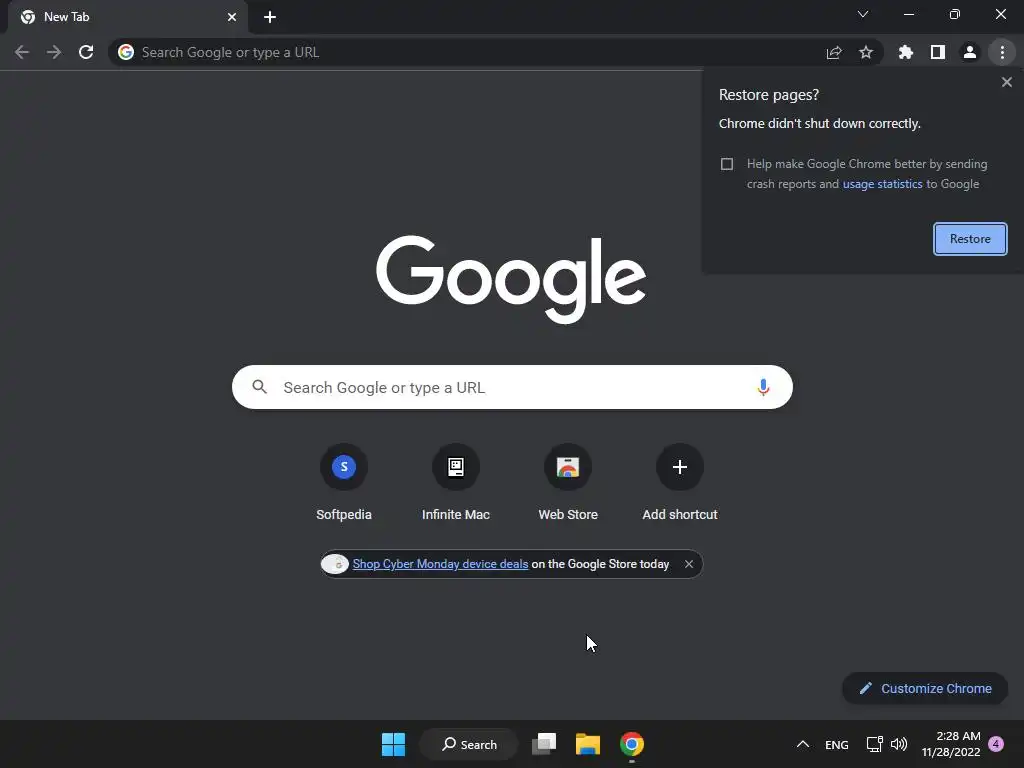Screen dimensions: 1024x768
Task: Close the Restore pages popup
Action: point(1006,82)
